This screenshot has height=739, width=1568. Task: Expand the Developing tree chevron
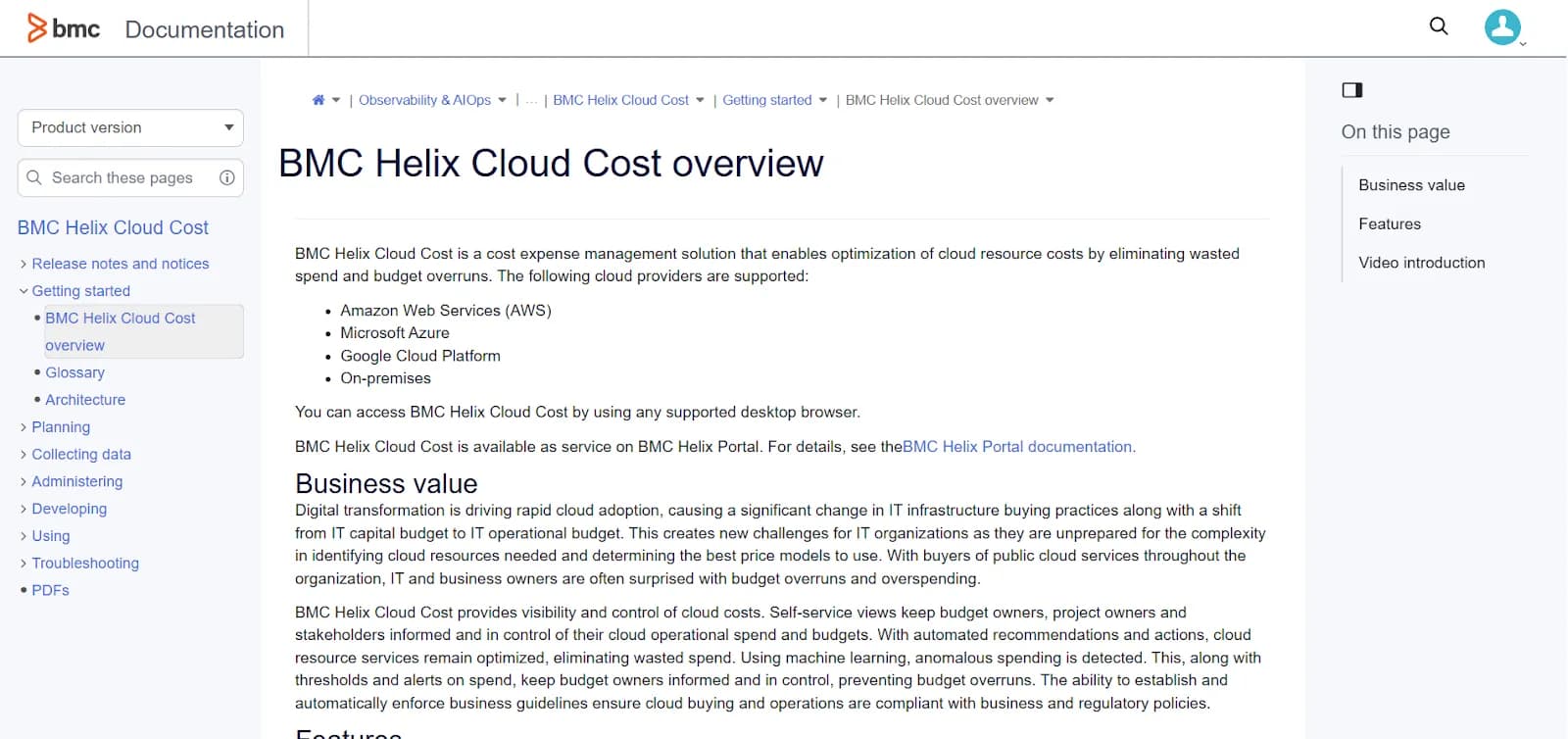coord(24,509)
